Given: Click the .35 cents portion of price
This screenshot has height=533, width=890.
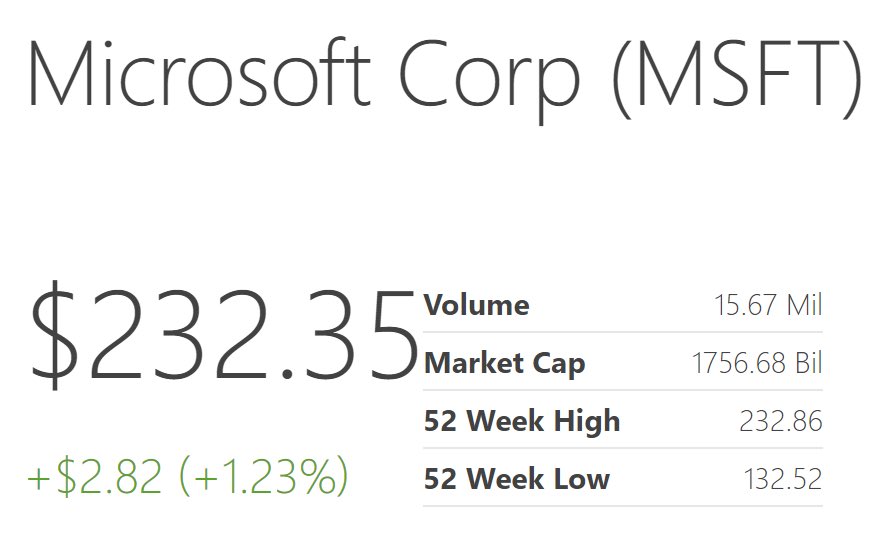Looking at the screenshot, I should click(349, 335).
